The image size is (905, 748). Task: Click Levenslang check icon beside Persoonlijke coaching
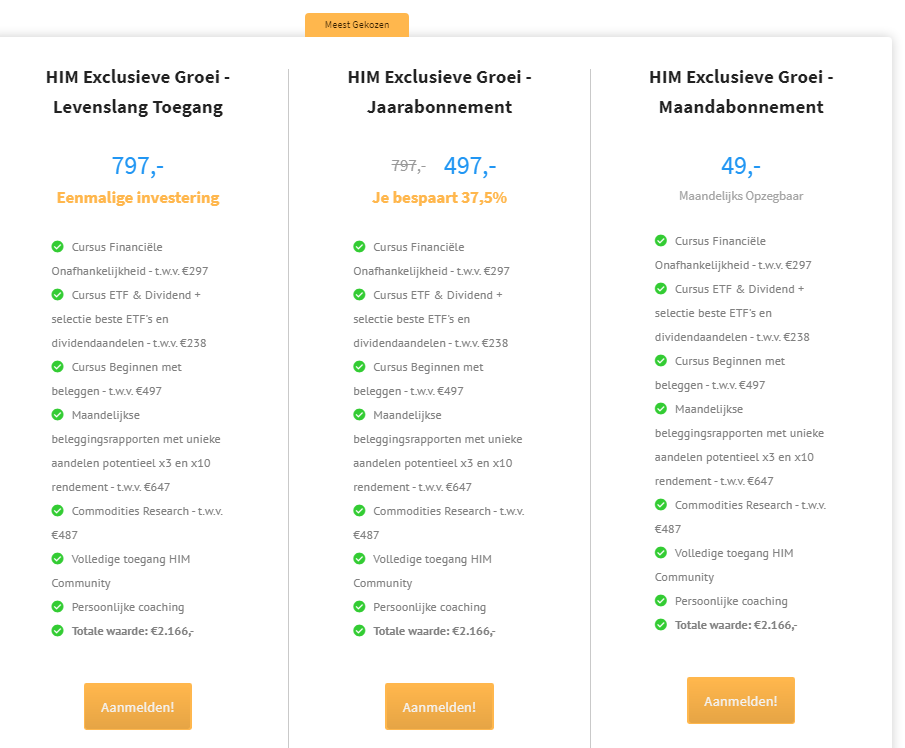[58, 607]
